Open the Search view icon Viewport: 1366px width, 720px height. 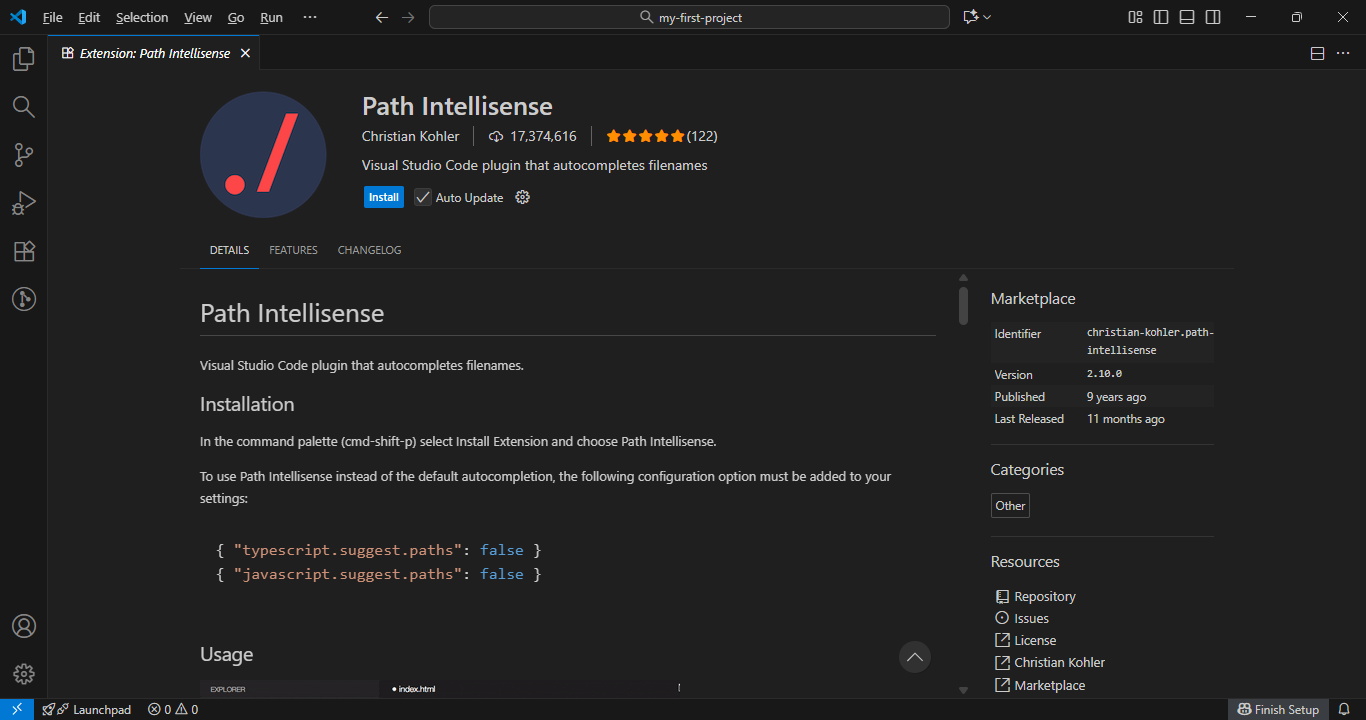pos(24,107)
